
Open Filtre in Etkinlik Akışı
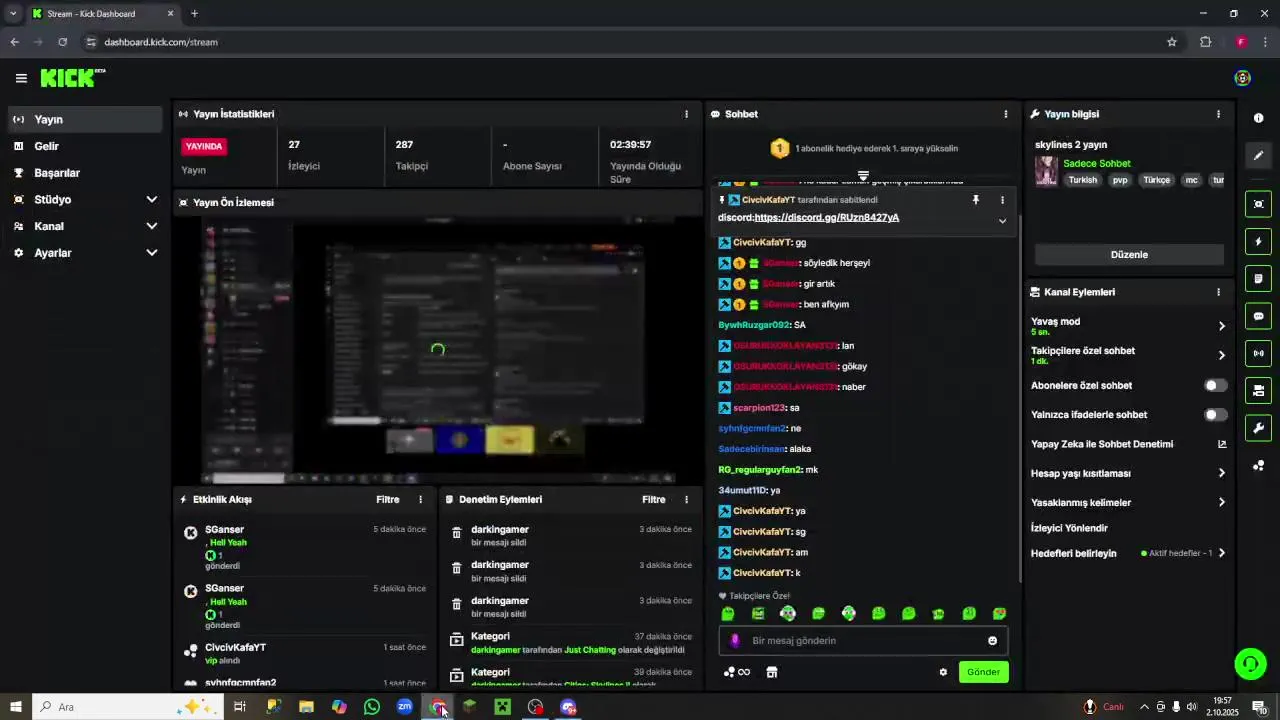387,499
